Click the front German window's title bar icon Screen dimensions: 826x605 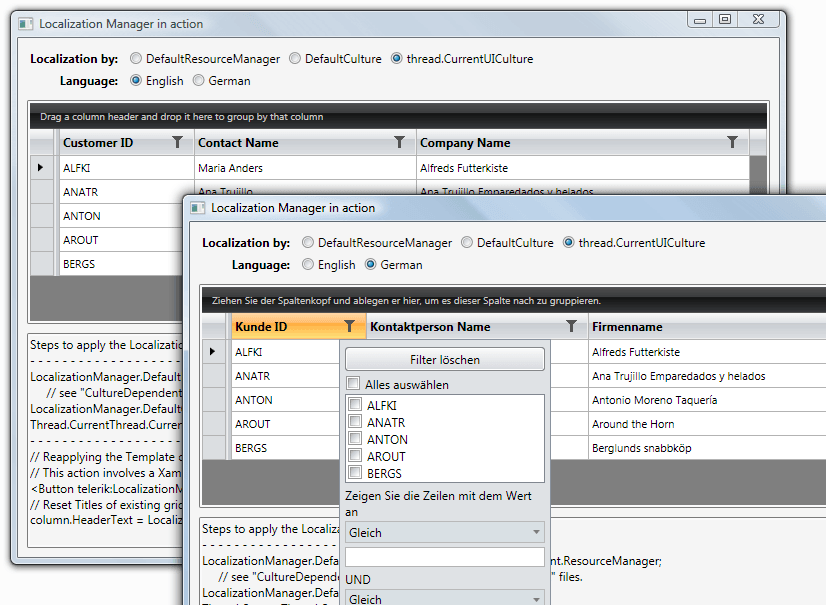198,208
